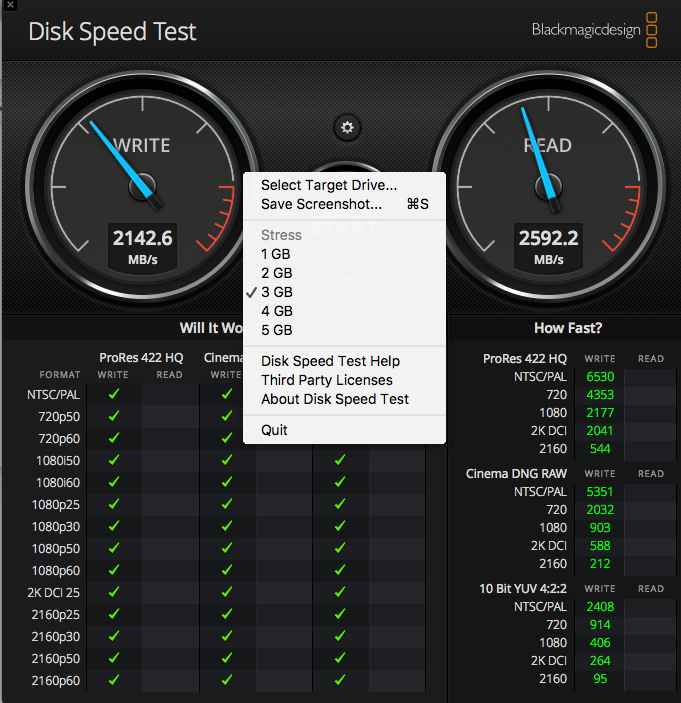Click the Cinema DNG RAW section heading
This screenshot has height=703, width=681.
point(516,474)
